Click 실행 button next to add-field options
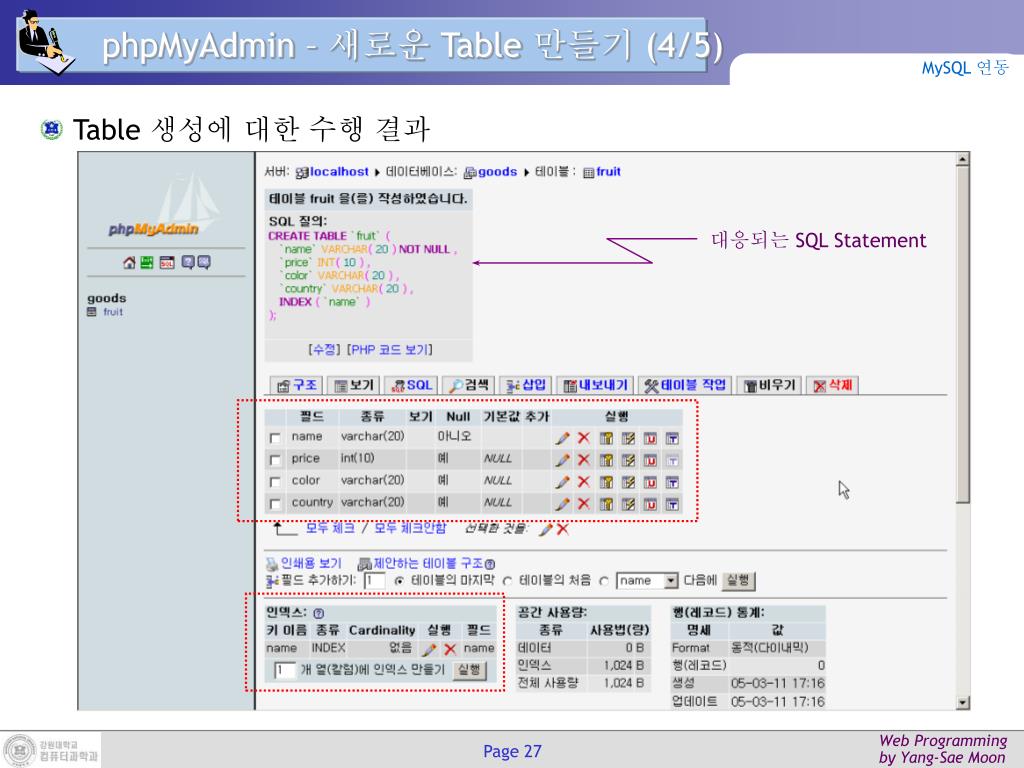Image resolution: width=1024 pixels, height=768 pixels. [739, 581]
